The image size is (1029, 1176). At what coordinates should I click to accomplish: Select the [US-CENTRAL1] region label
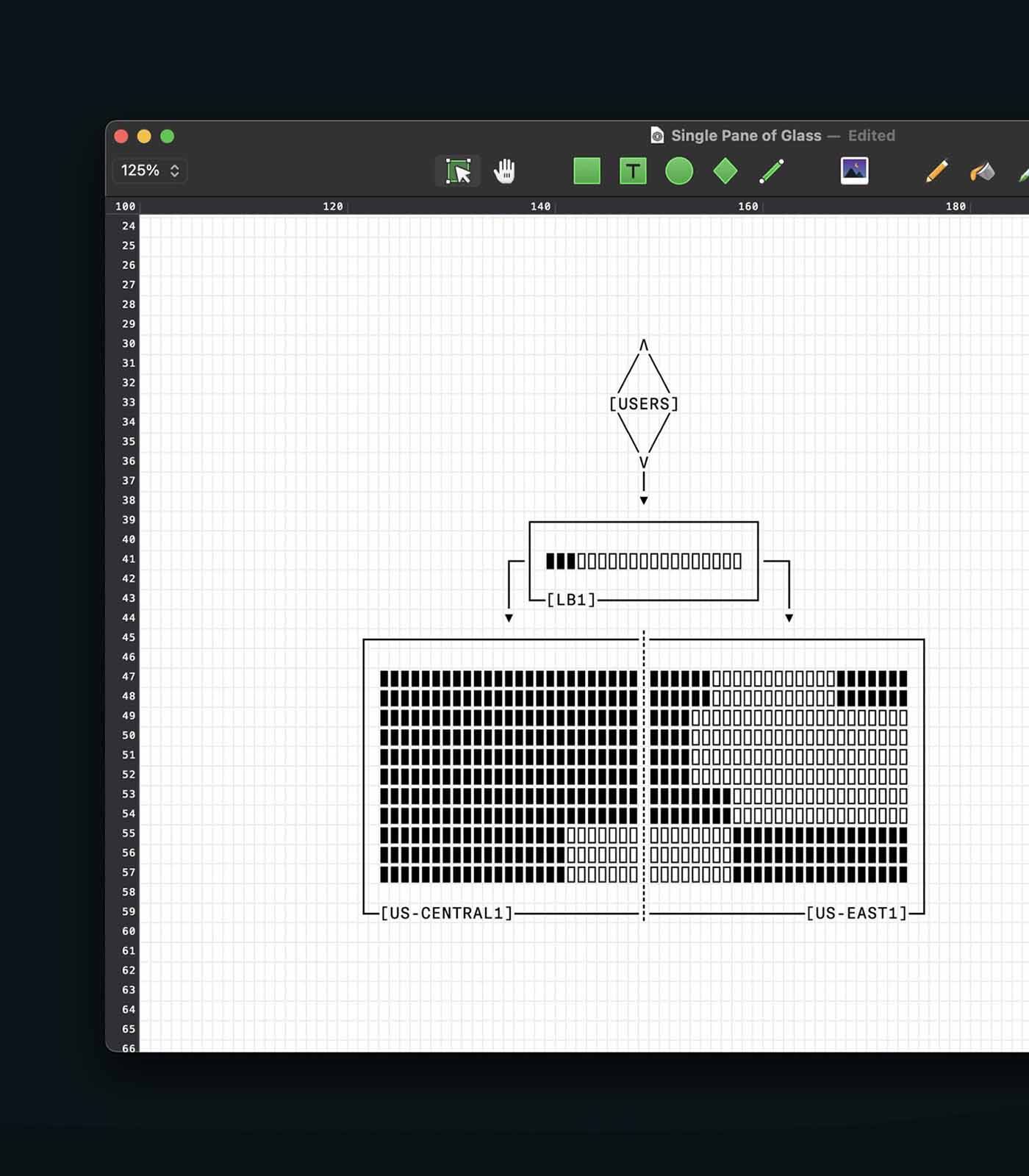coord(446,913)
